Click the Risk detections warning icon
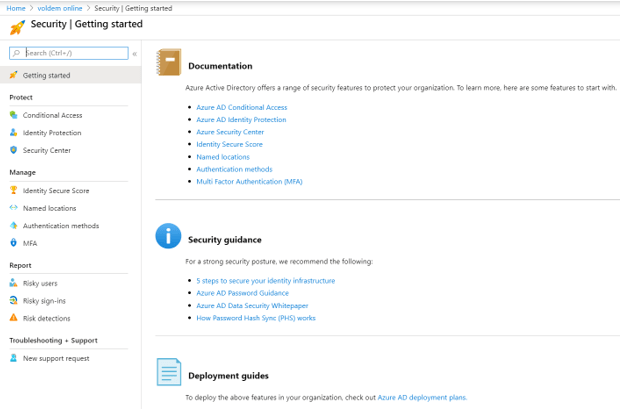The image size is (623, 420). click(13, 318)
